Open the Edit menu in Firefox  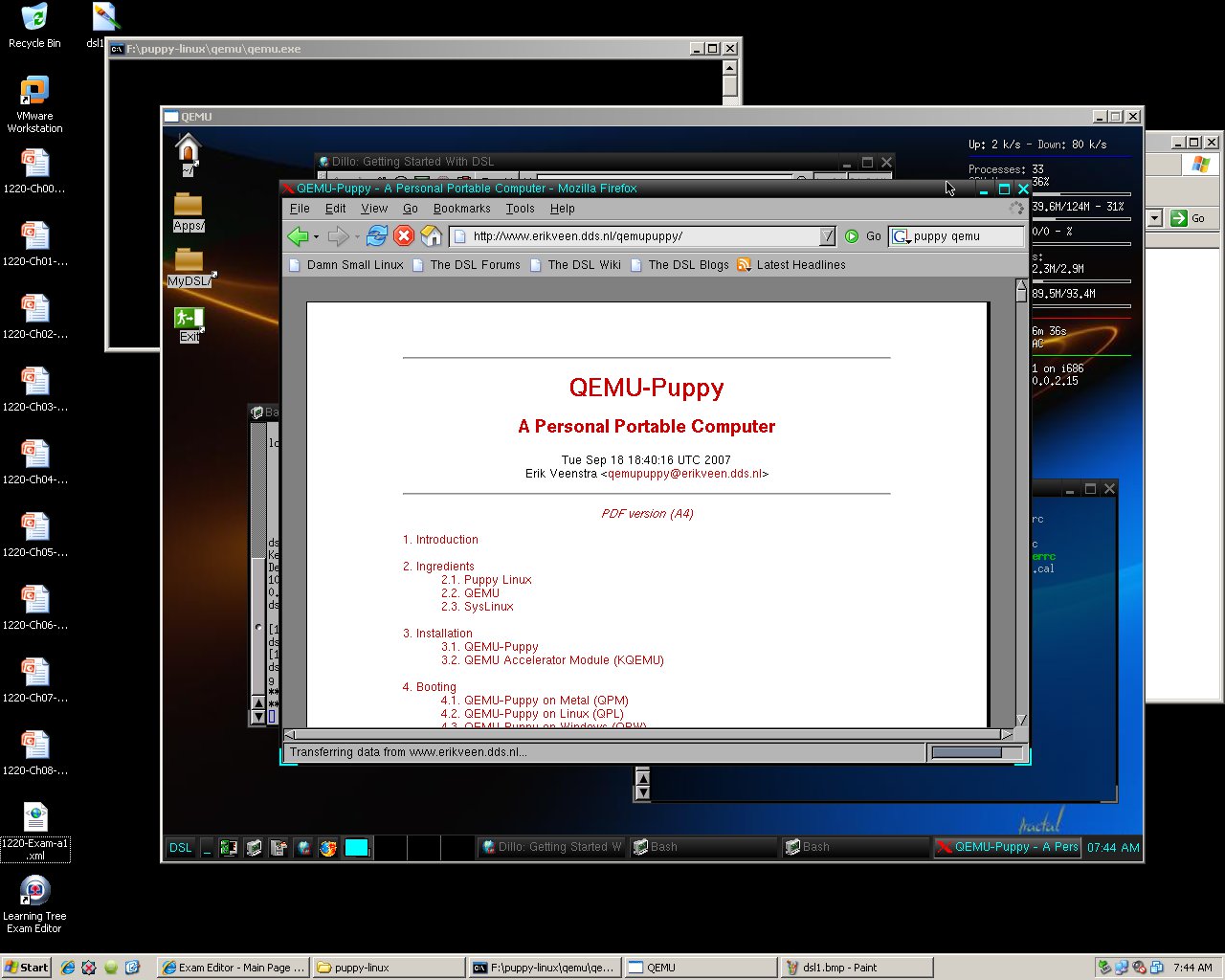(x=335, y=209)
